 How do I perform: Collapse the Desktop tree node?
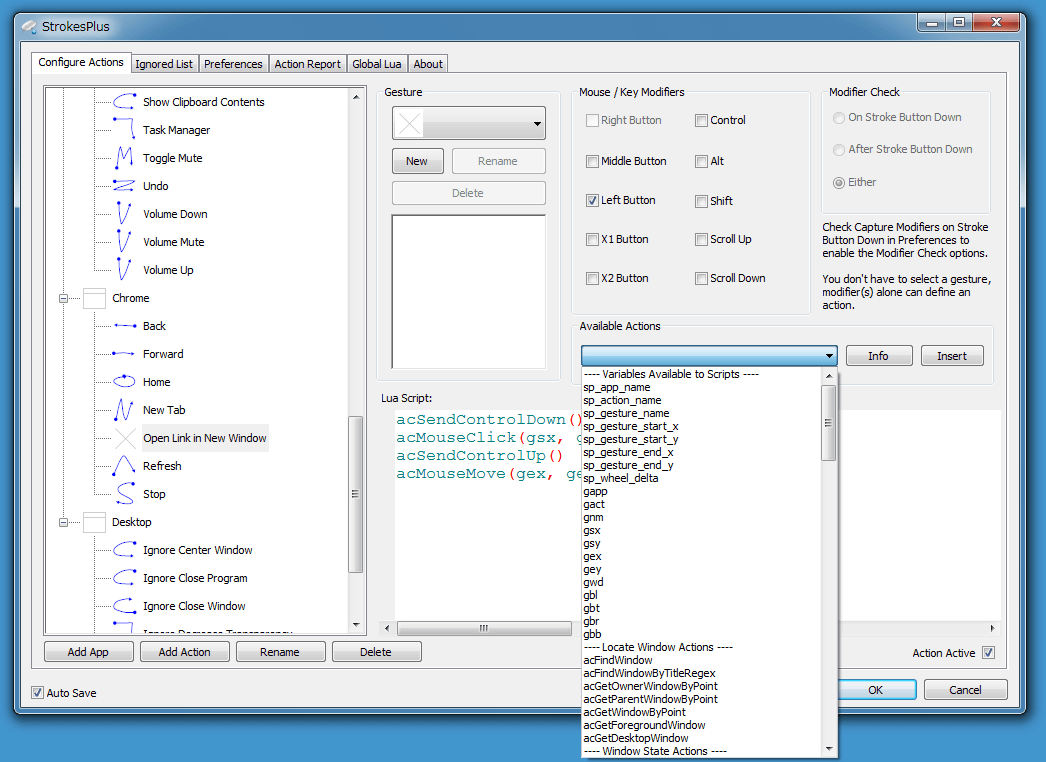pos(63,522)
